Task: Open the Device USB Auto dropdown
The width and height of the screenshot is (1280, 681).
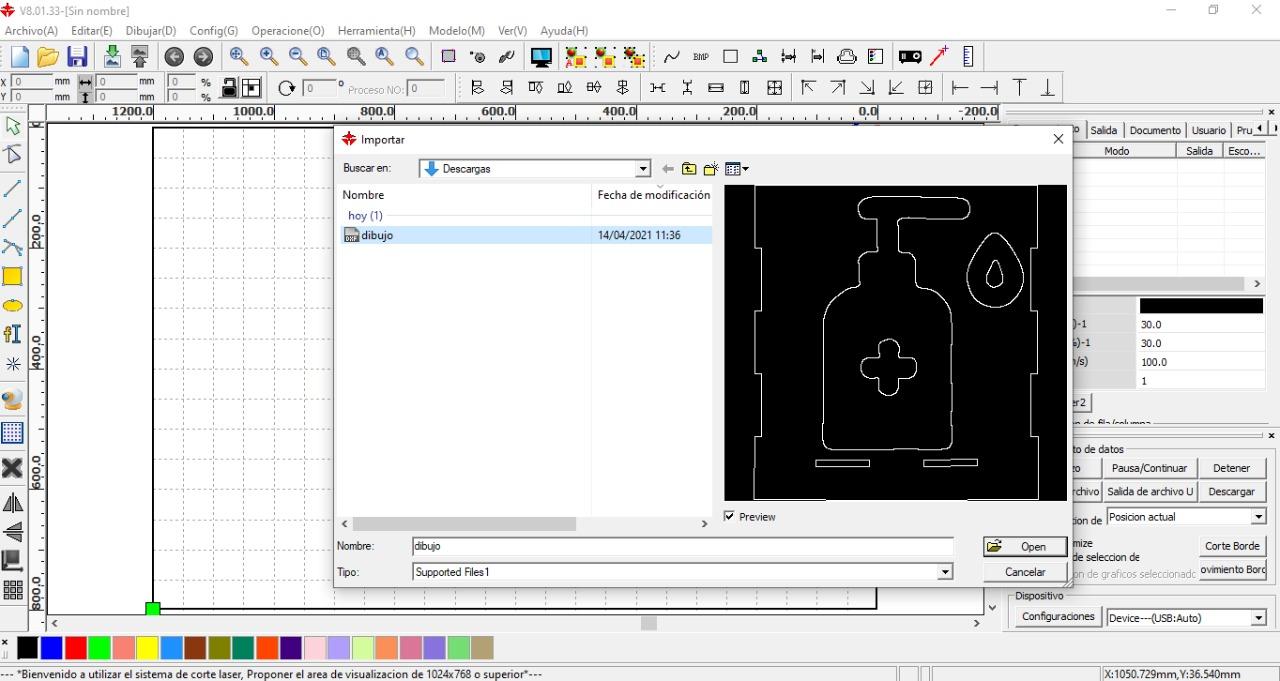Action: (1258, 618)
